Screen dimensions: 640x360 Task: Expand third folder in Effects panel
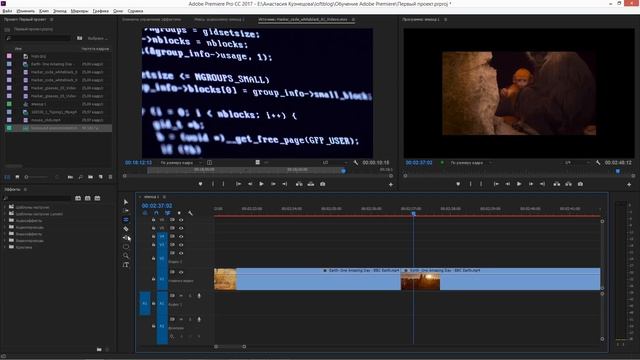pos(5,220)
